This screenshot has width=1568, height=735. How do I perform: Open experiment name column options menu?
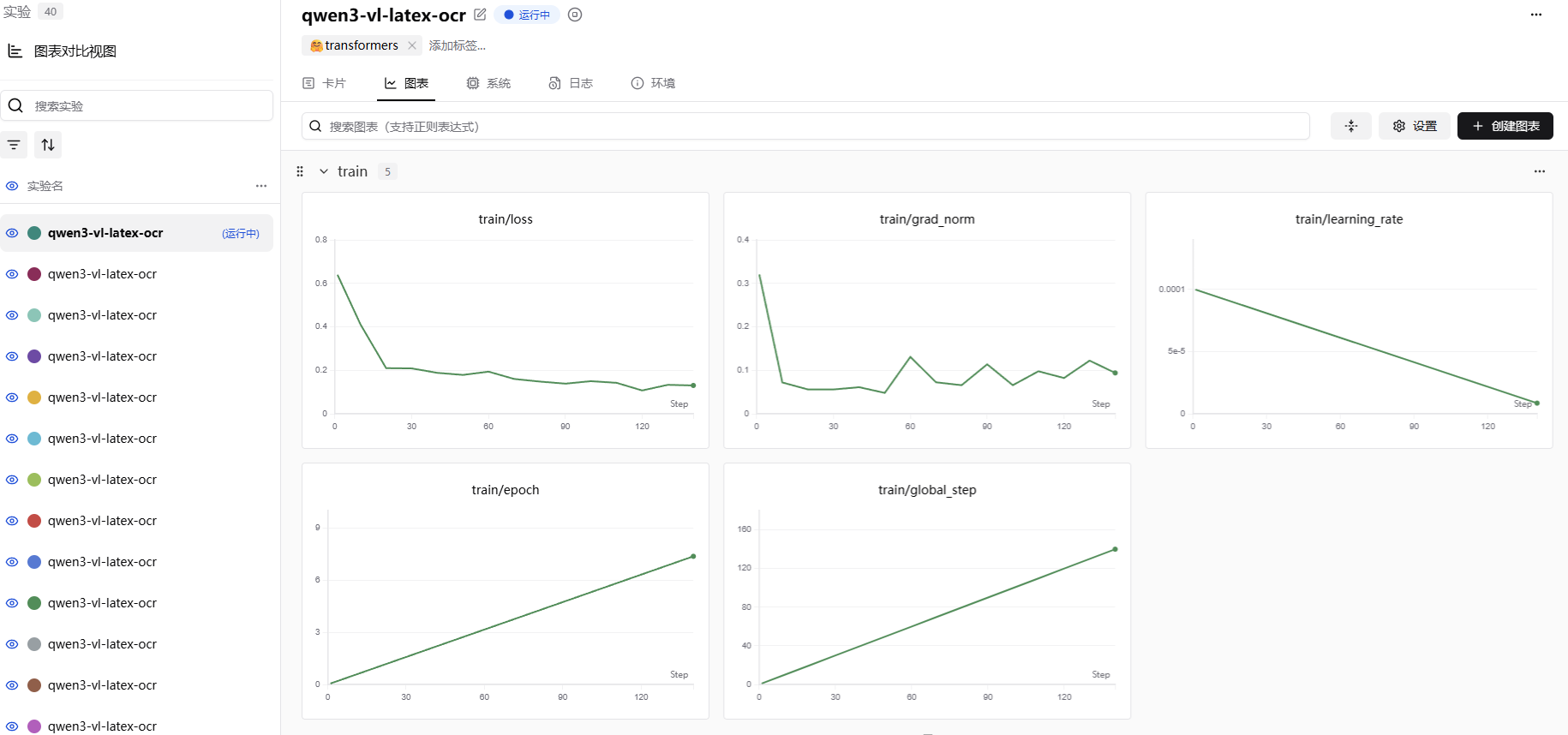(x=261, y=186)
